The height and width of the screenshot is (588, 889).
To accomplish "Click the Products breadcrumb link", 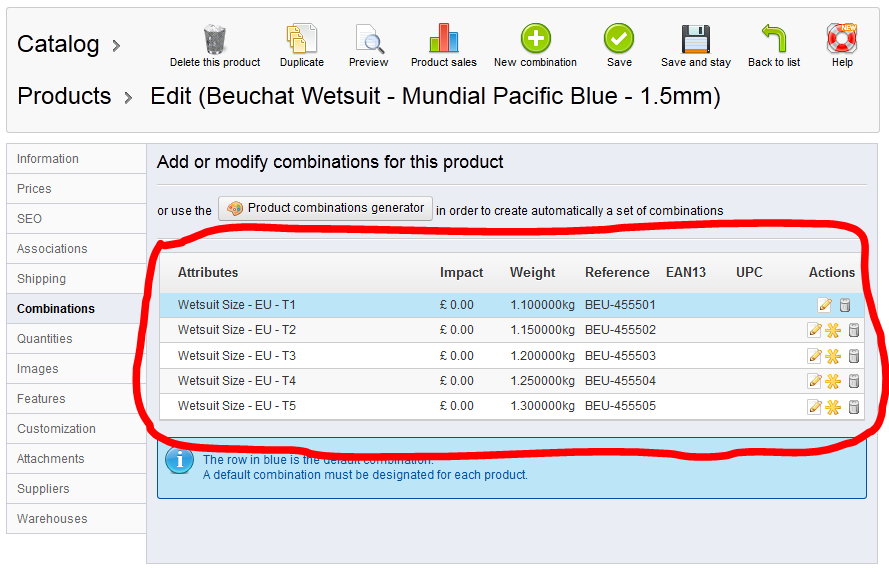I will pyautogui.click(x=64, y=96).
